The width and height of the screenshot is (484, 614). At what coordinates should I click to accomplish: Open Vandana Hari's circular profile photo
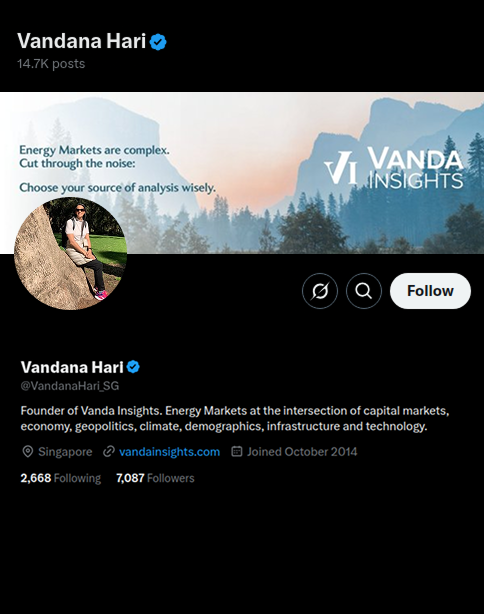click(x=70, y=253)
